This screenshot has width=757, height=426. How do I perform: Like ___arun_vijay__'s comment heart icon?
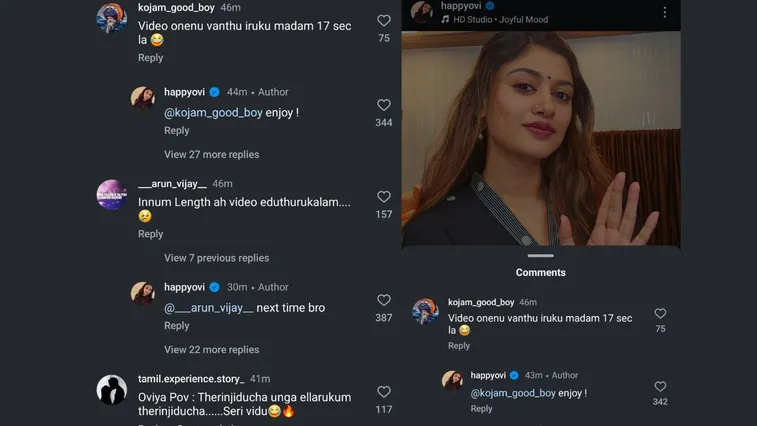(x=384, y=197)
